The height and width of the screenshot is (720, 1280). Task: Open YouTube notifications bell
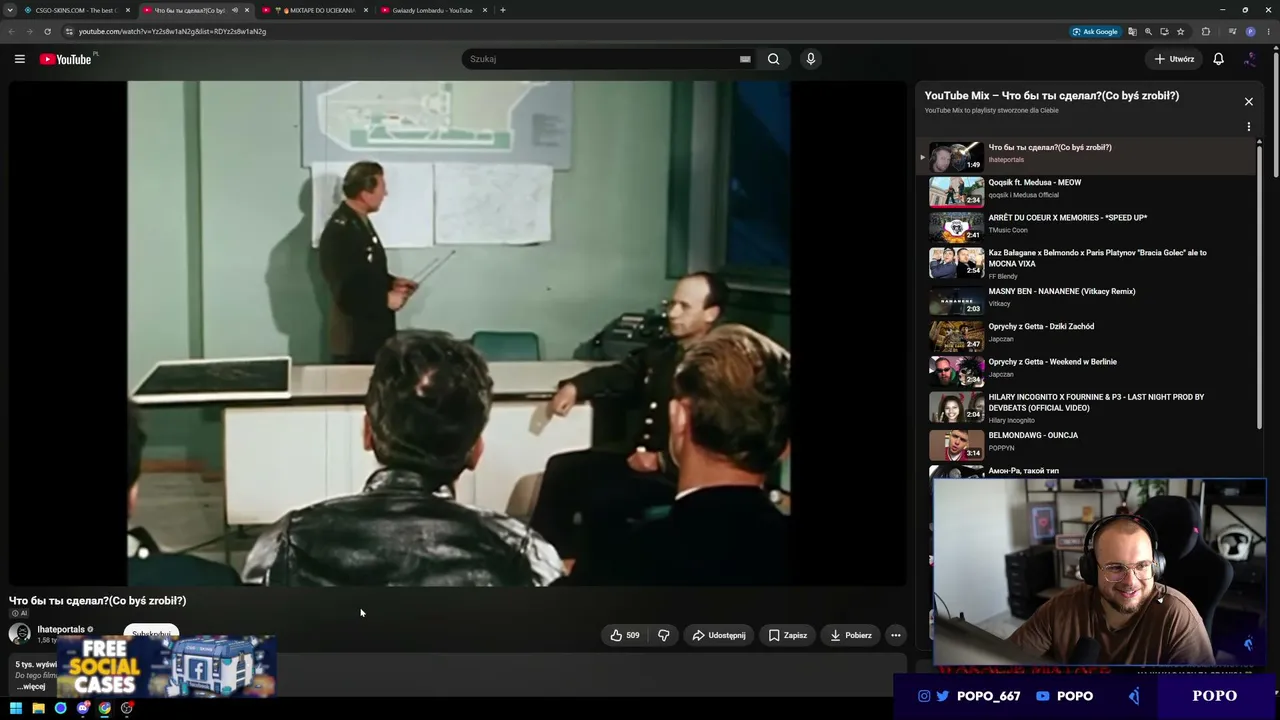point(1218,59)
